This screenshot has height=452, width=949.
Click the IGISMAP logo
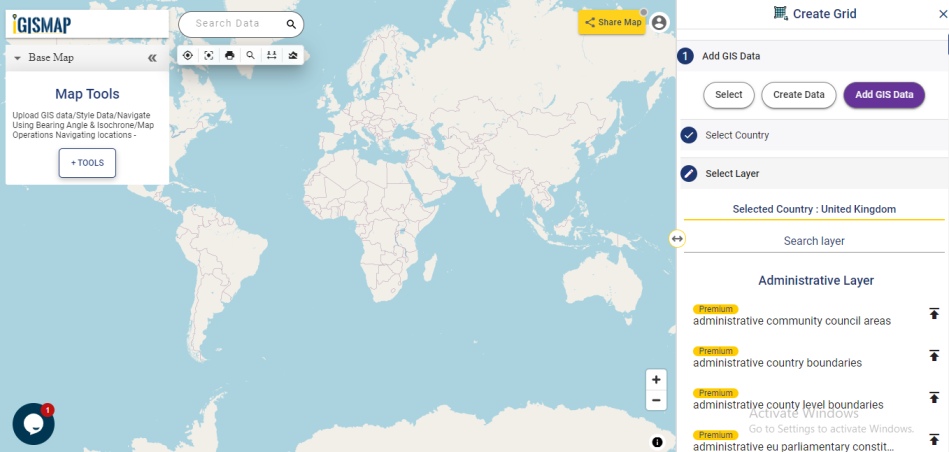point(42,24)
